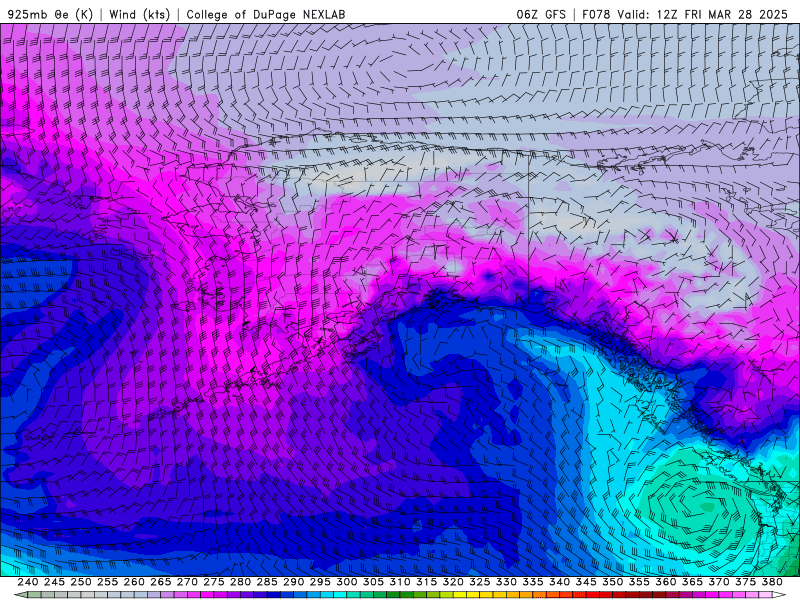The height and width of the screenshot is (600, 800).
Task: Click the 275 legend value
Action: coord(213,582)
